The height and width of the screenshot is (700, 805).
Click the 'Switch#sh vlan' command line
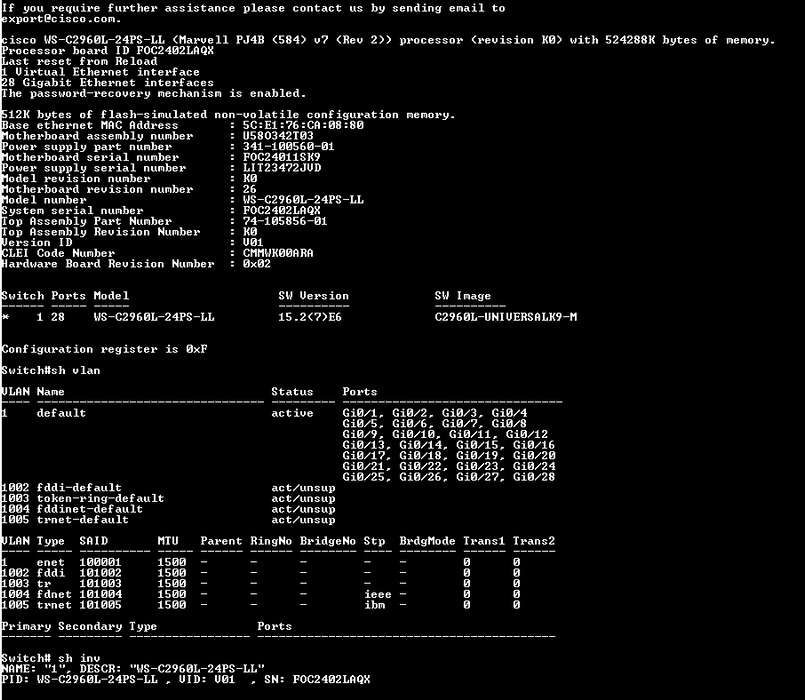click(51, 371)
